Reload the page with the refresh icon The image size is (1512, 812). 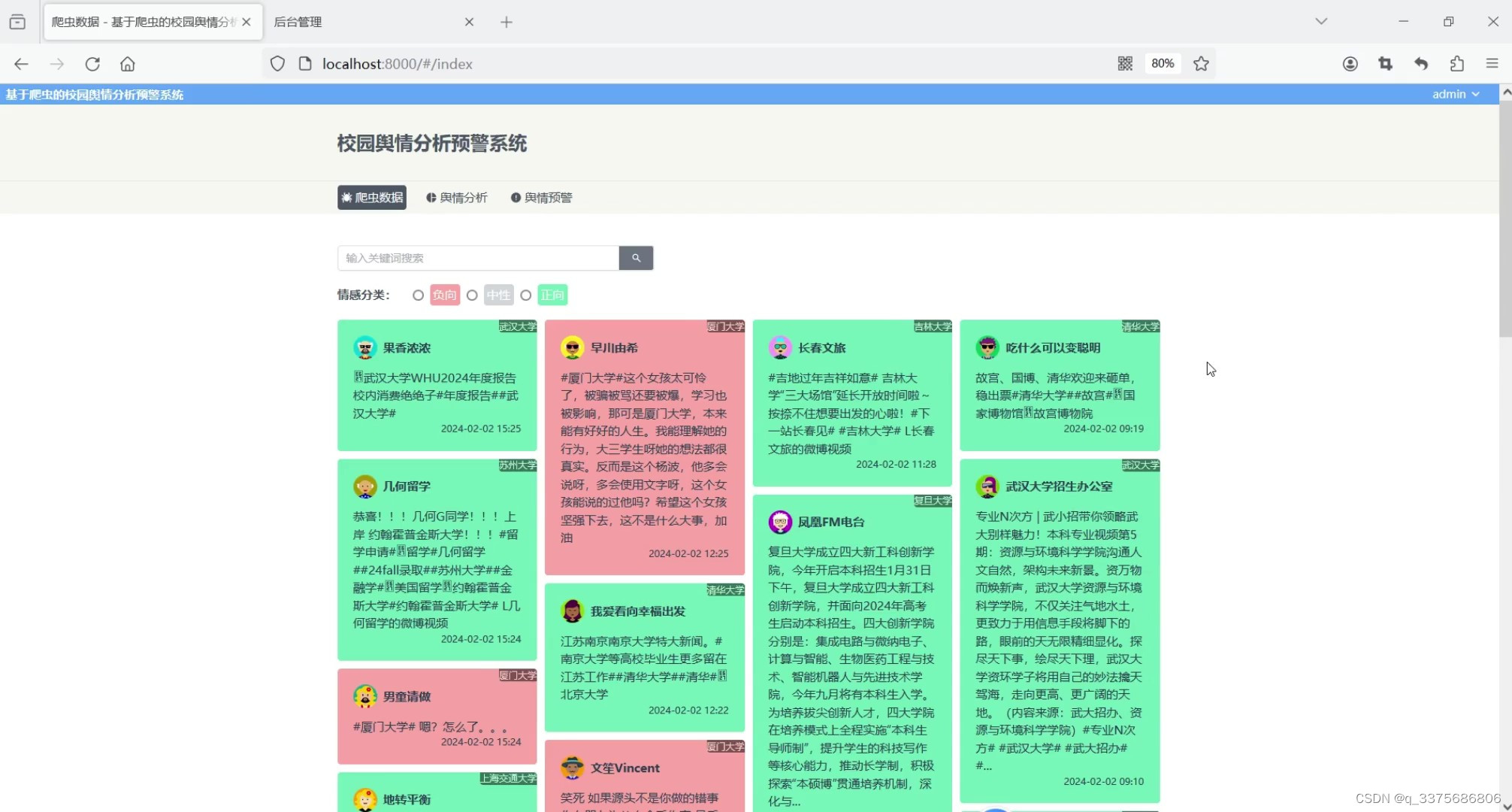point(92,64)
